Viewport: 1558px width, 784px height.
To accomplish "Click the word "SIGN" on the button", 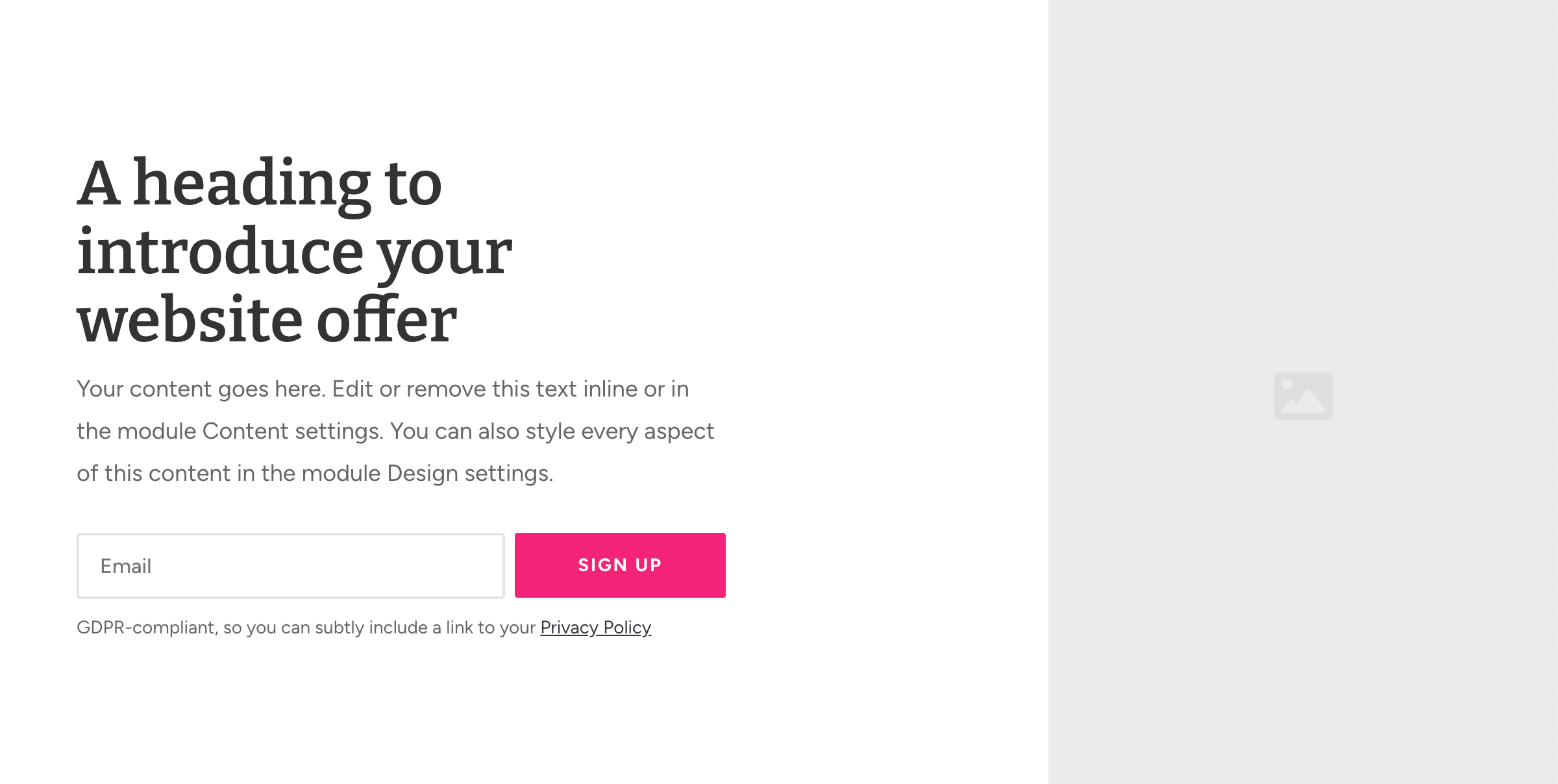I will 602,565.
